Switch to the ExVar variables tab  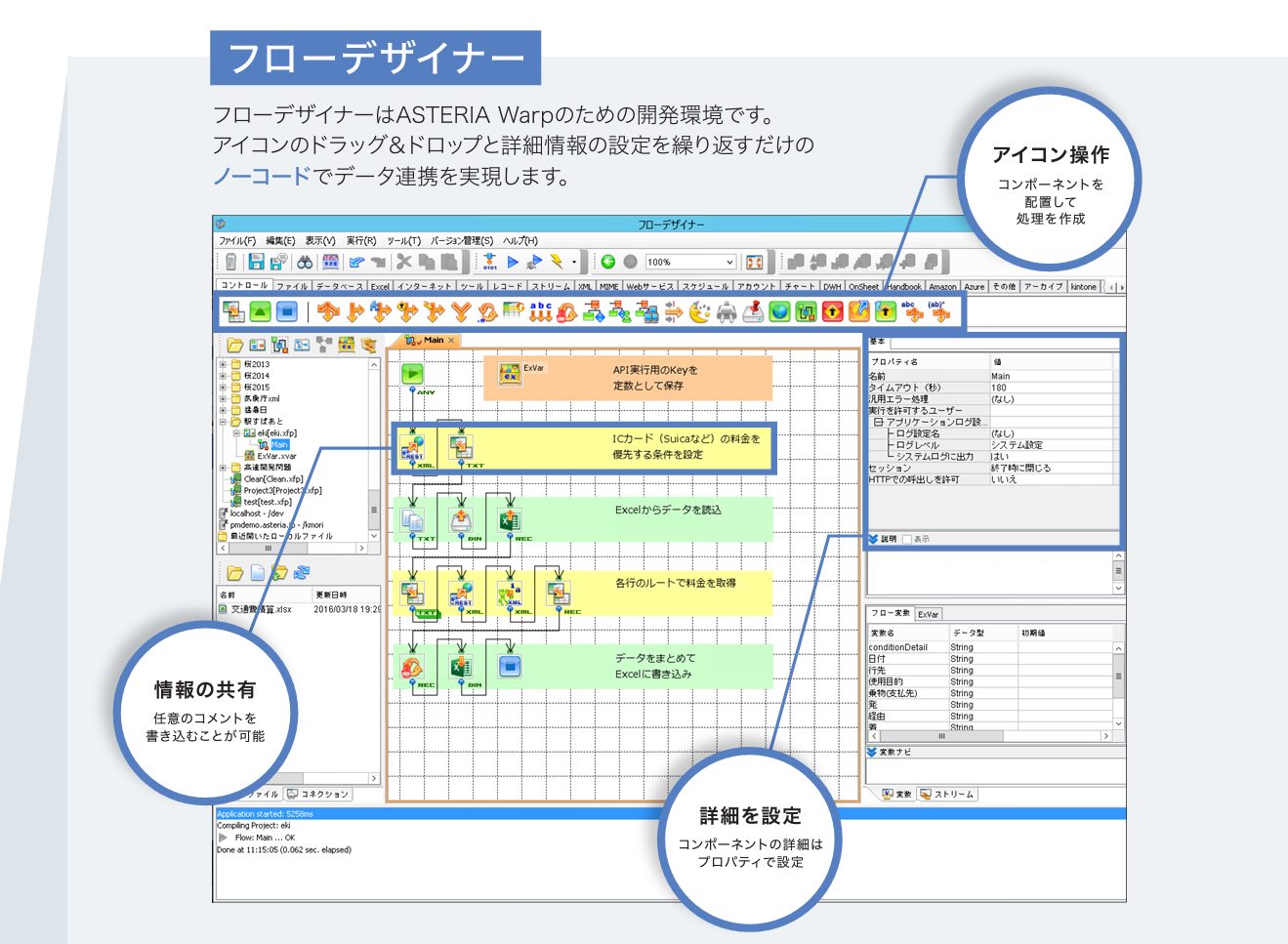pyautogui.click(x=929, y=614)
